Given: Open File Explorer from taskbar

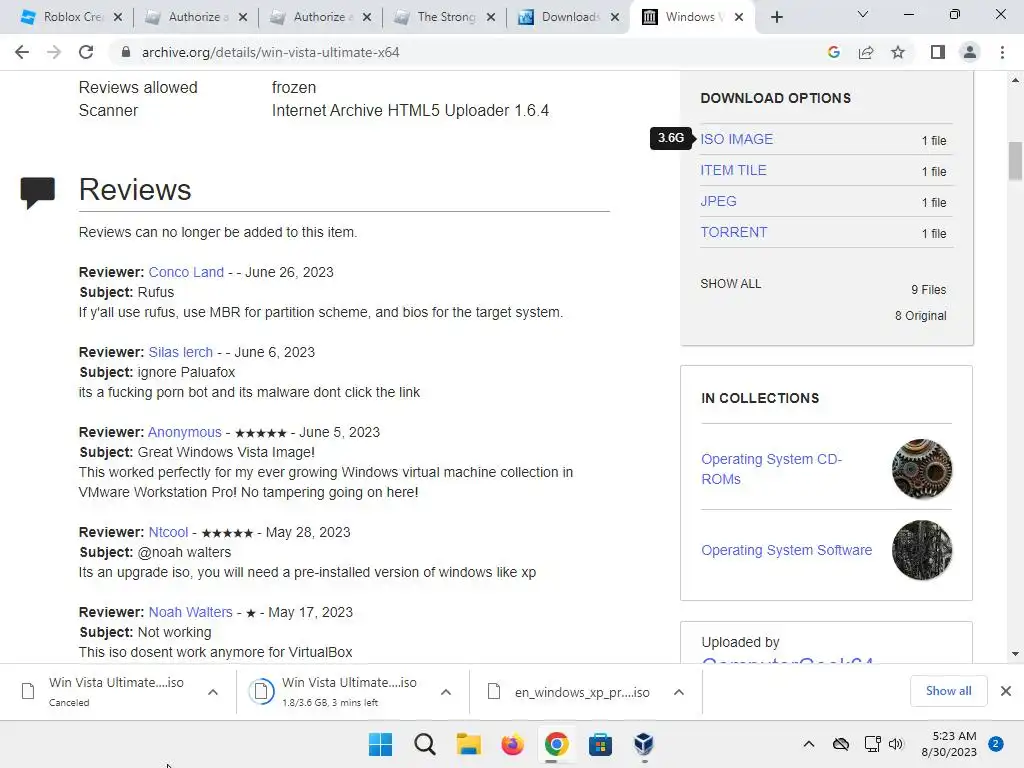Looking at the screenshot, I should click(x=468, y=744).
